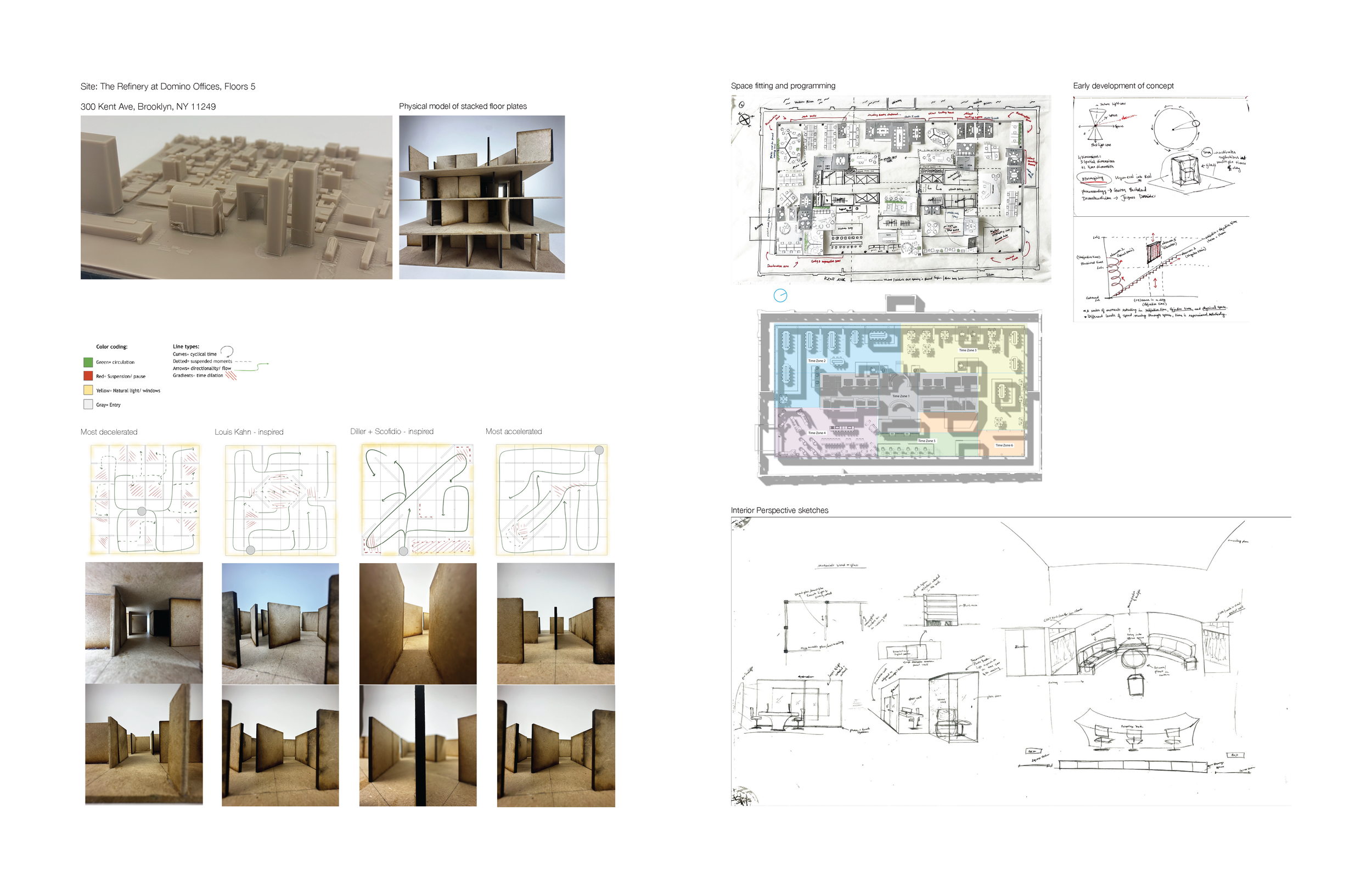This screenshot has width=1372, height=888.
Task: Select the Louis Kahn - inspired diagram
Action: [280, 500]
